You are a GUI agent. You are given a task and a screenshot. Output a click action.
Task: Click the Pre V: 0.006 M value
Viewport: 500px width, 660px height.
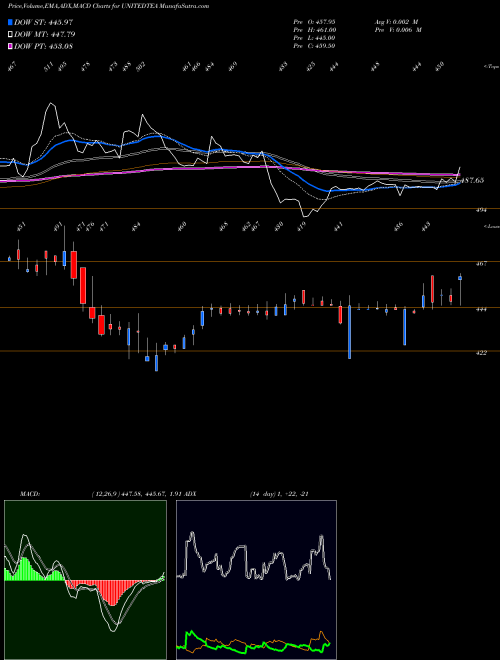[x=398, y=30]
